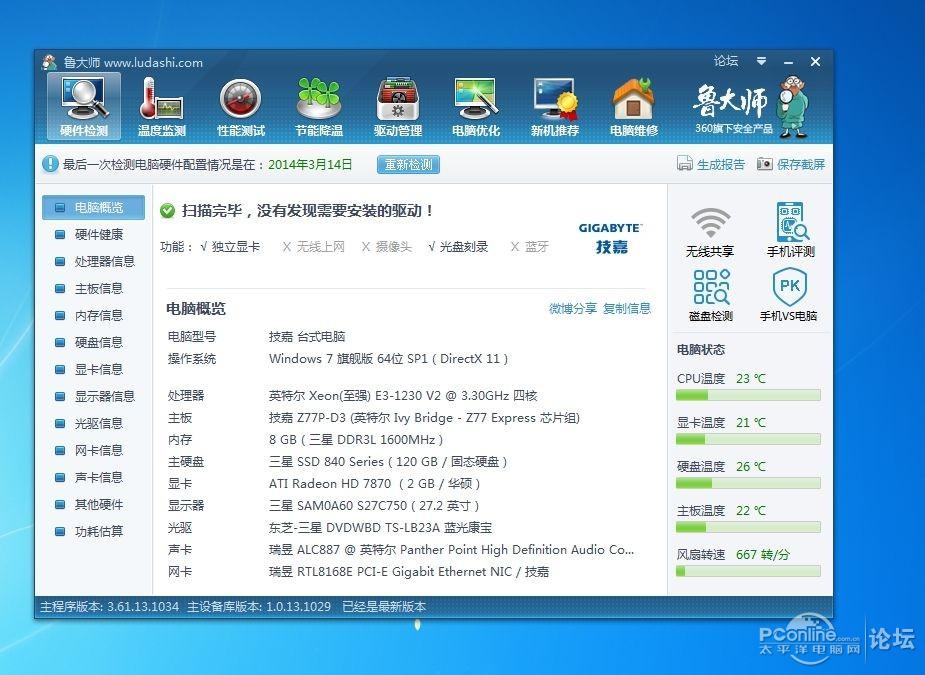
Task: Click the 已经是最新版本 status bar text
Action: tap(384, 607)
